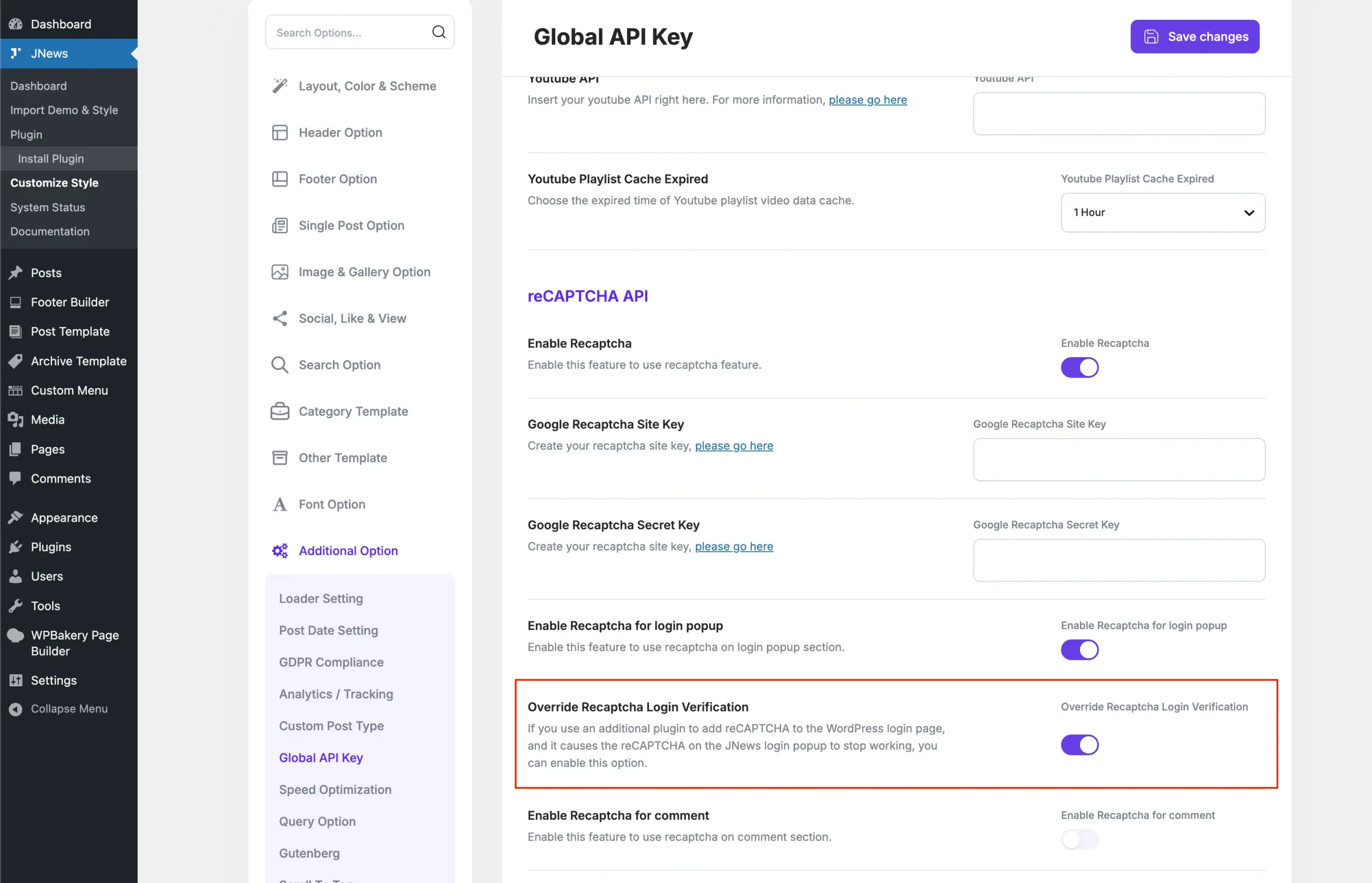1372x883 pixels.
Task: Click the Archive Template tag icon
Action: tap(16, 361)
